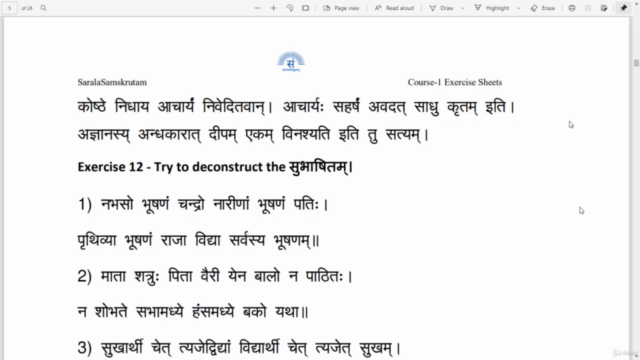The width and height of the screenshot is (640, 360).
Task: Print the PDF document
Action: click(x=572, y=8)
